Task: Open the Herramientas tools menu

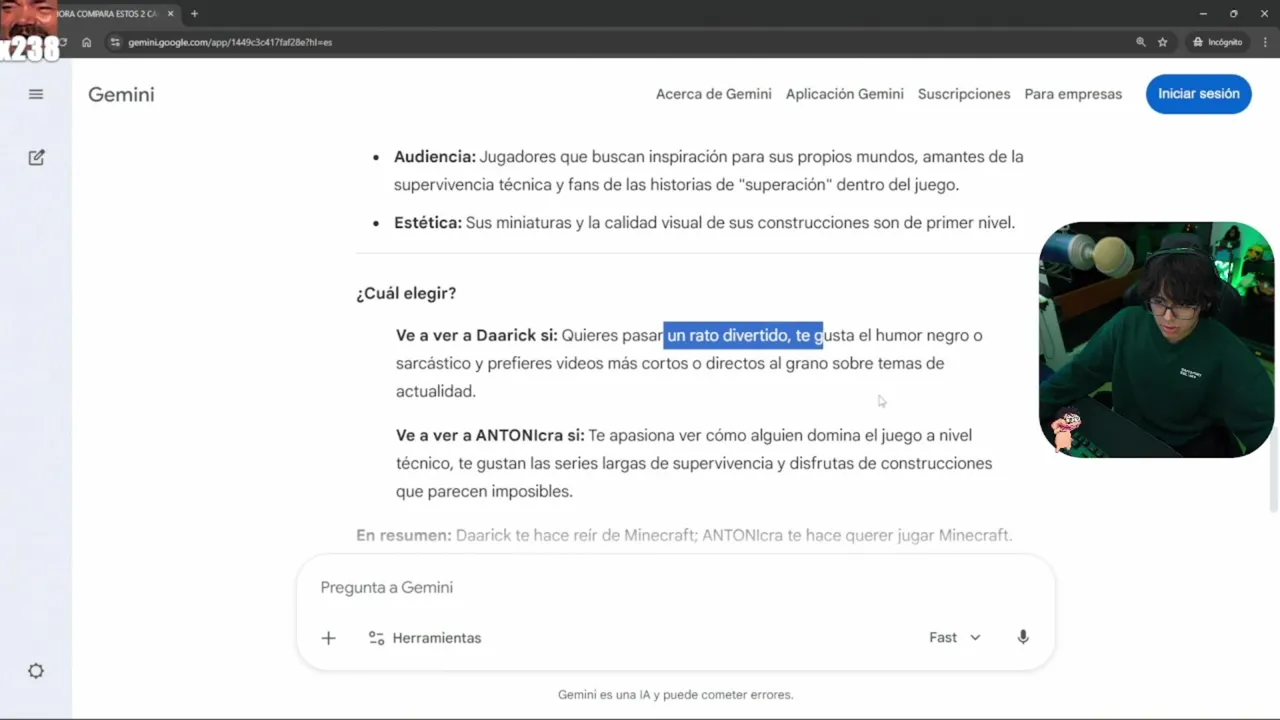Action: click(x=425, y=638)
